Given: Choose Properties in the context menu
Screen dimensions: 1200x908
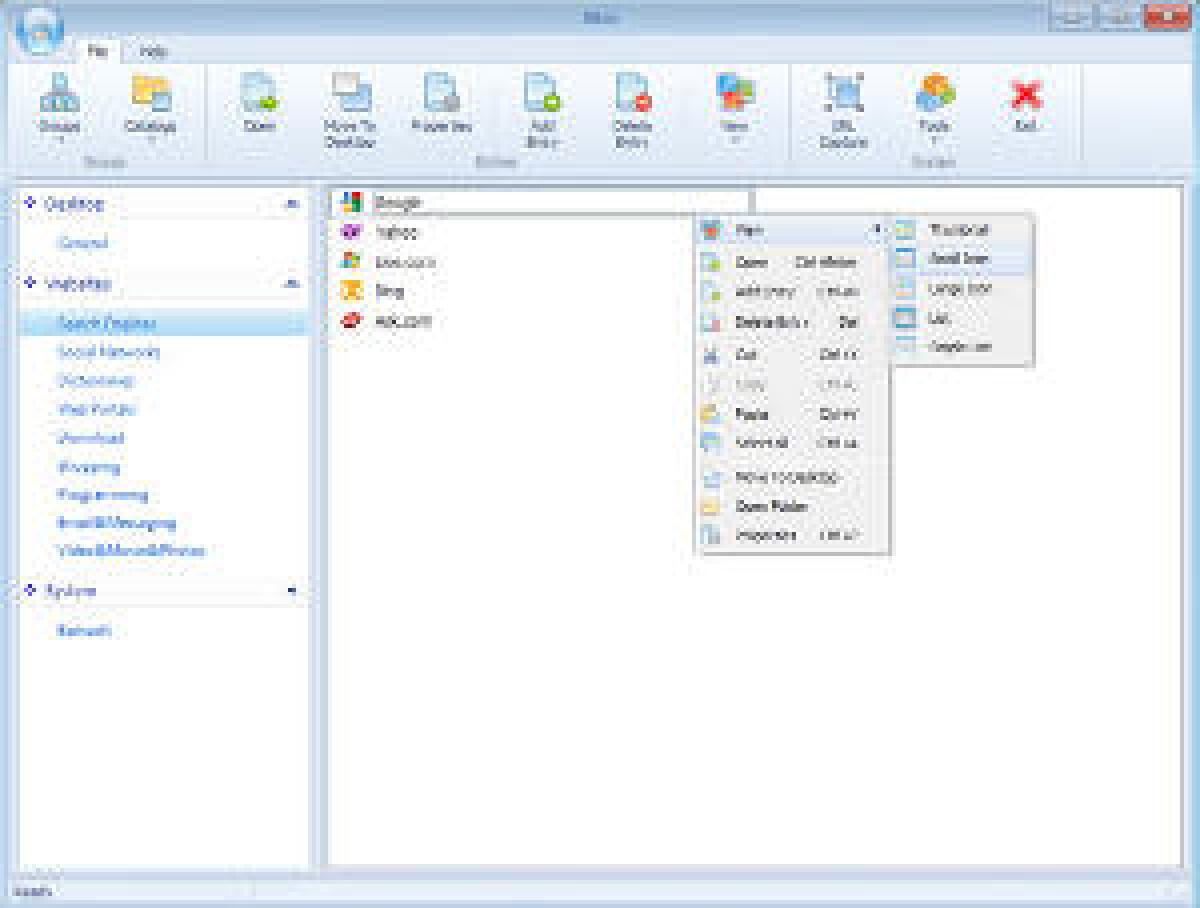Looking at the screenshot, I should [792, 535].
